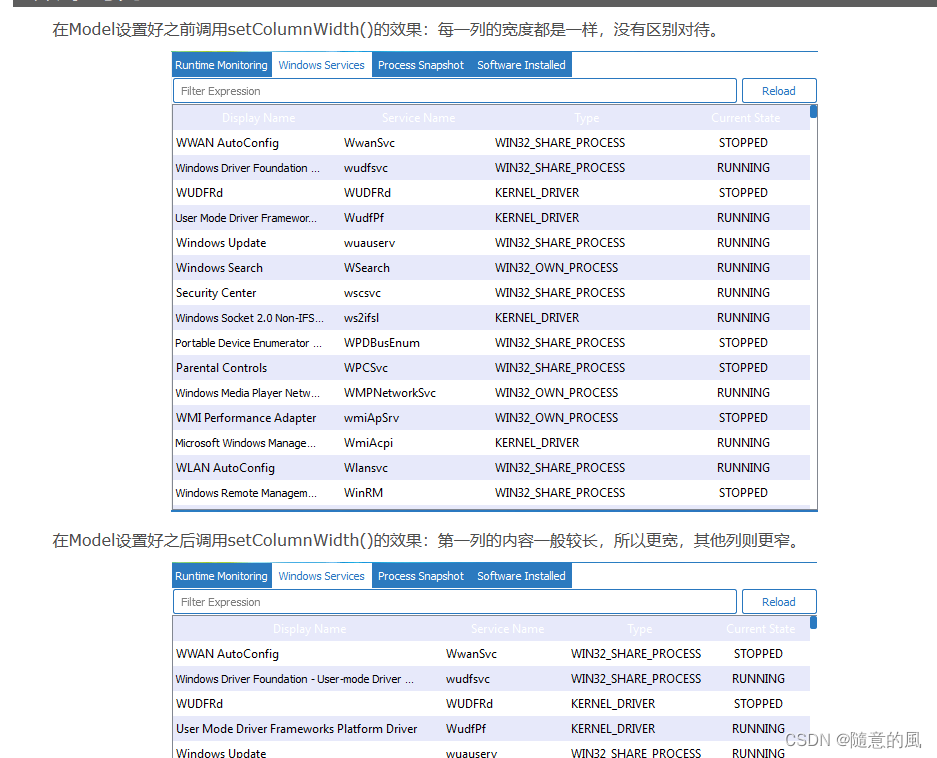This screenshot has height=758, width=937.
Task: Select 'User Mode Driver Frameworks Platform Driver' row
Action: click(x=491, y=729)
